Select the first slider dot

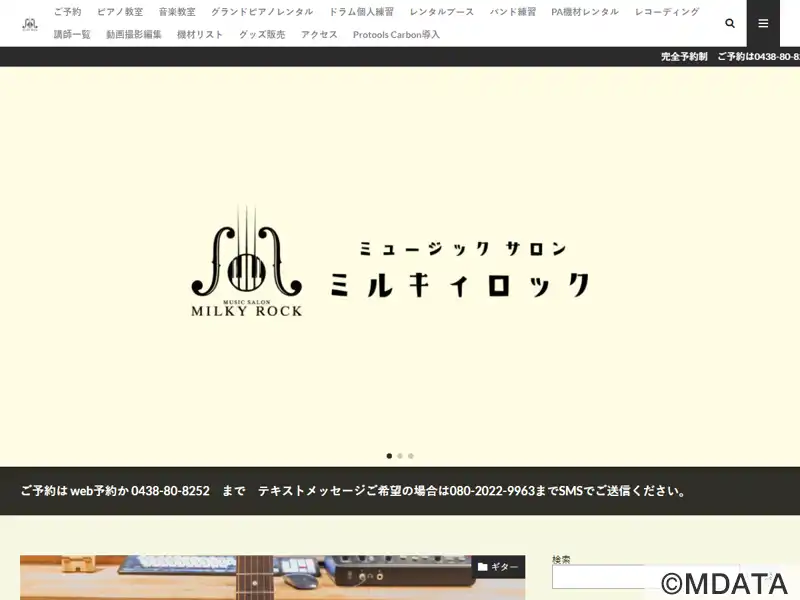coord(389,456)
